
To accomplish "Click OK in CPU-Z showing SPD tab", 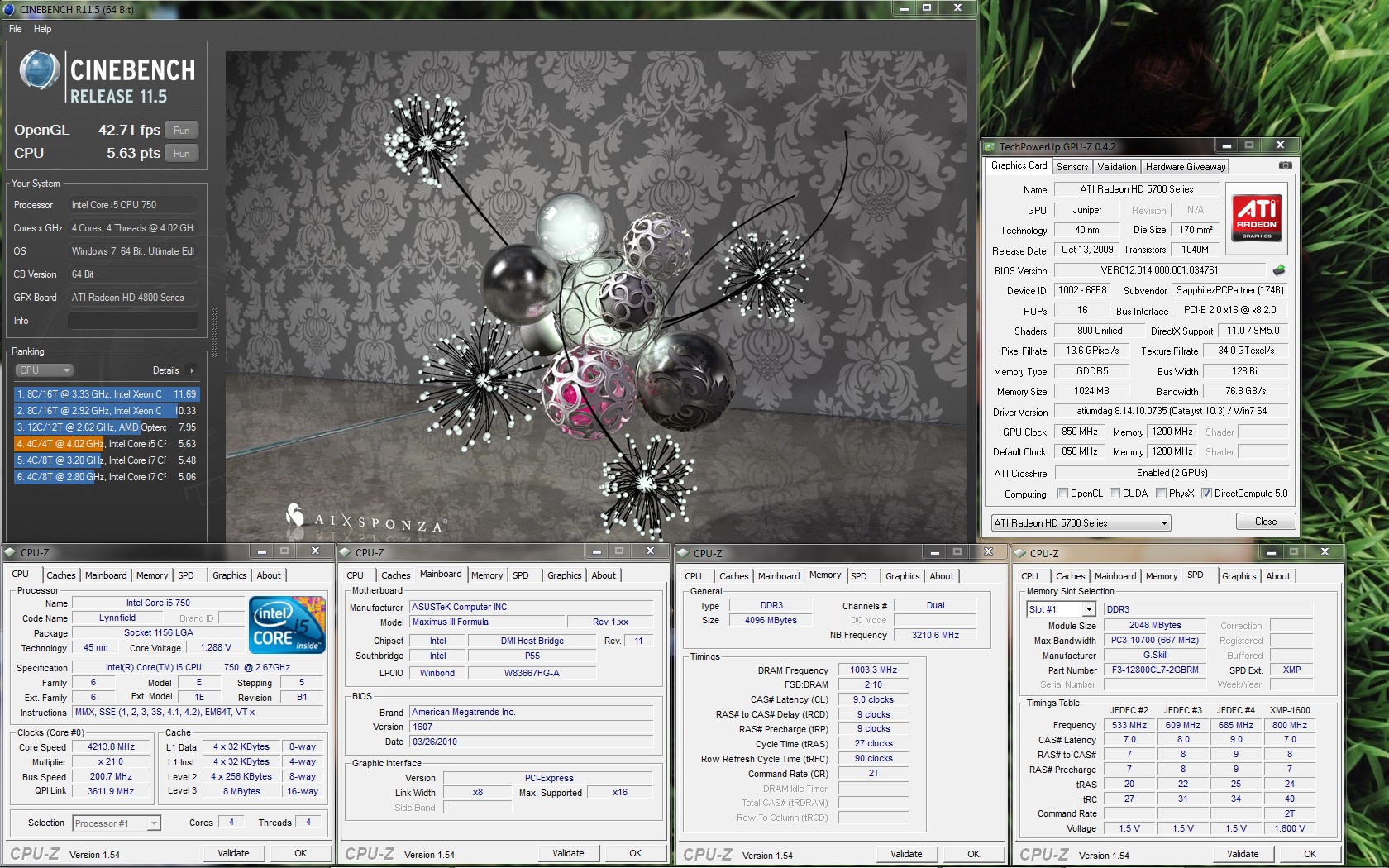I will 1310,854.
